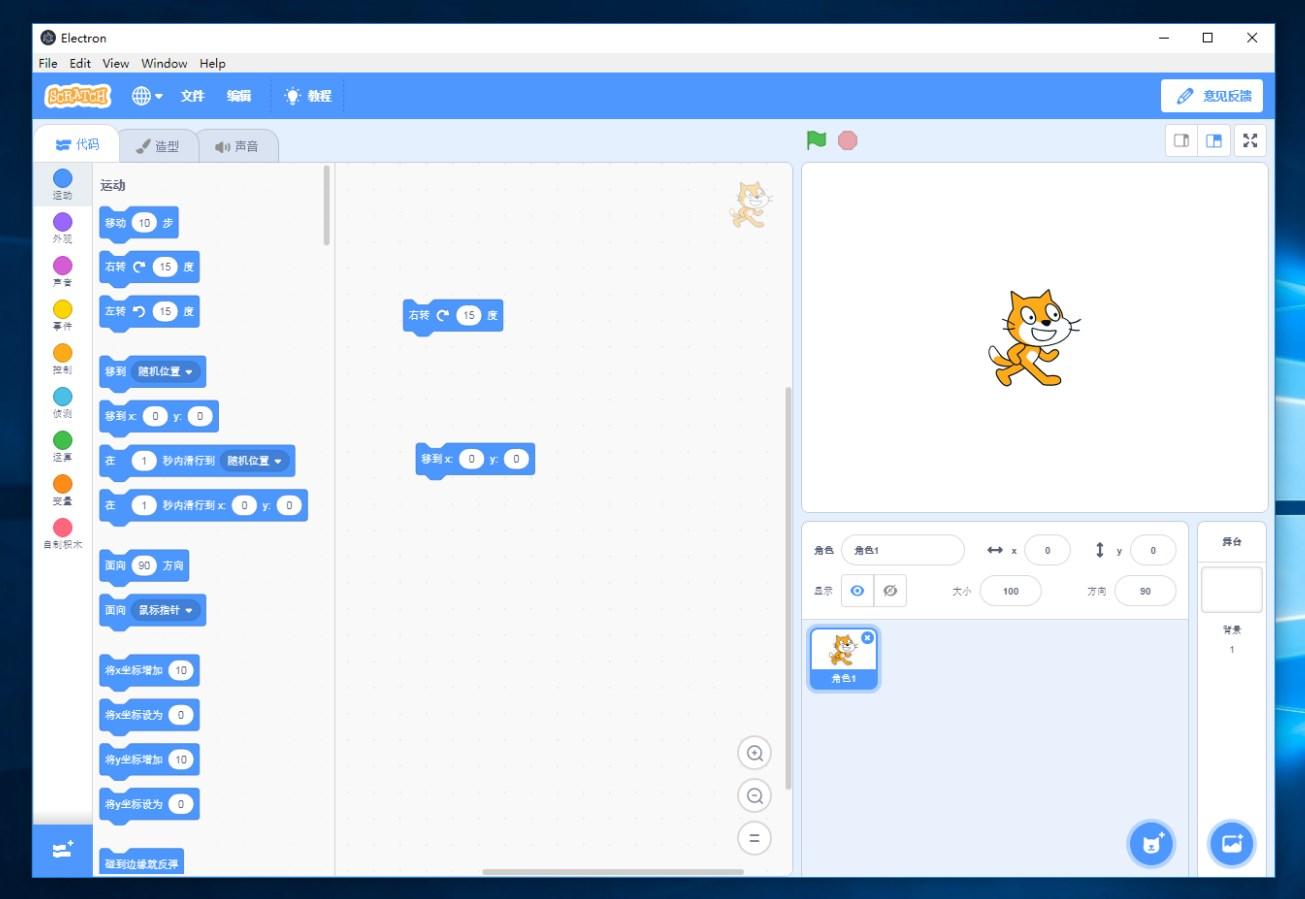Open the Help menu

[x=212, y=63]
